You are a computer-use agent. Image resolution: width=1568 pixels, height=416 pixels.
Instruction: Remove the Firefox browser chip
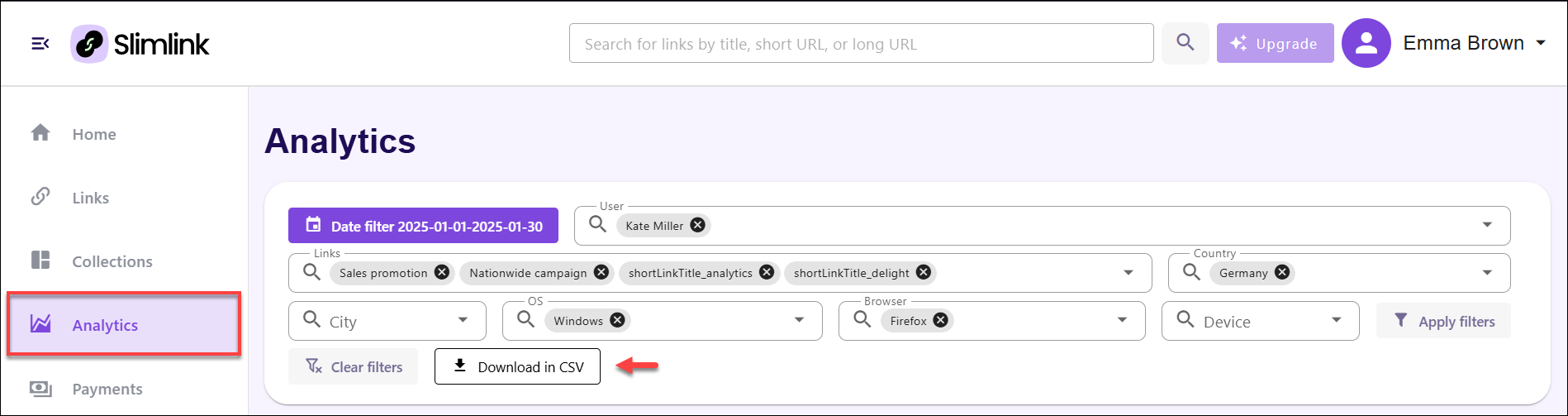tap(940, 320)
